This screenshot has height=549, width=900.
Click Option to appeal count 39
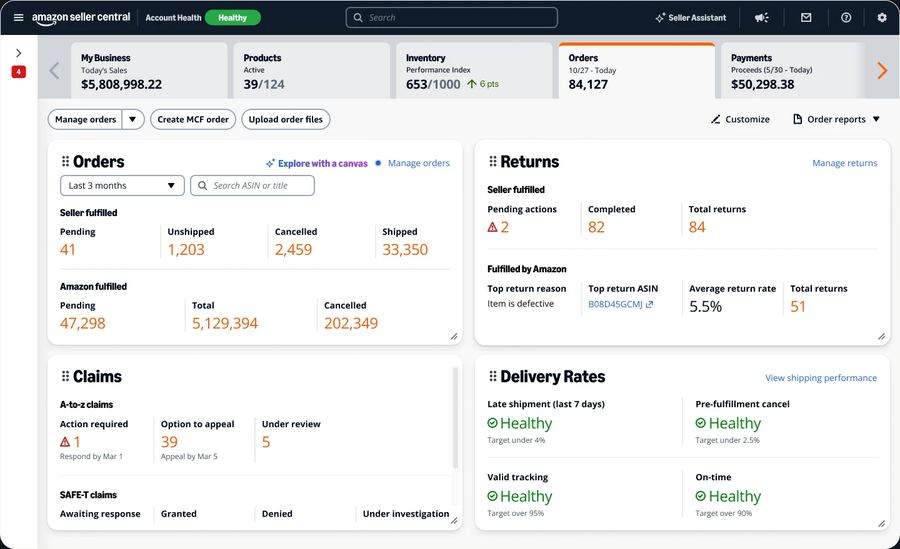(x=169, y=442)
